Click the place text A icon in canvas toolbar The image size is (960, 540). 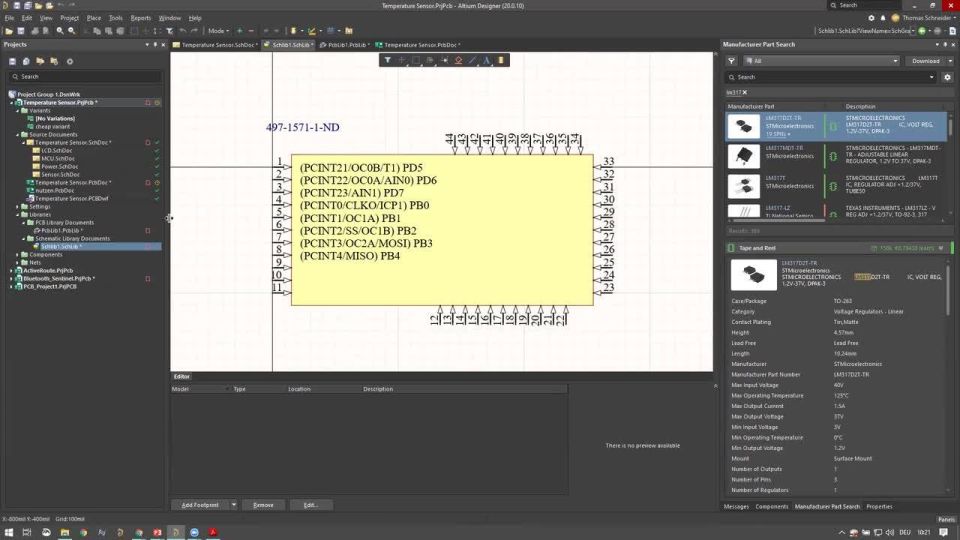[x=487, y=60]
